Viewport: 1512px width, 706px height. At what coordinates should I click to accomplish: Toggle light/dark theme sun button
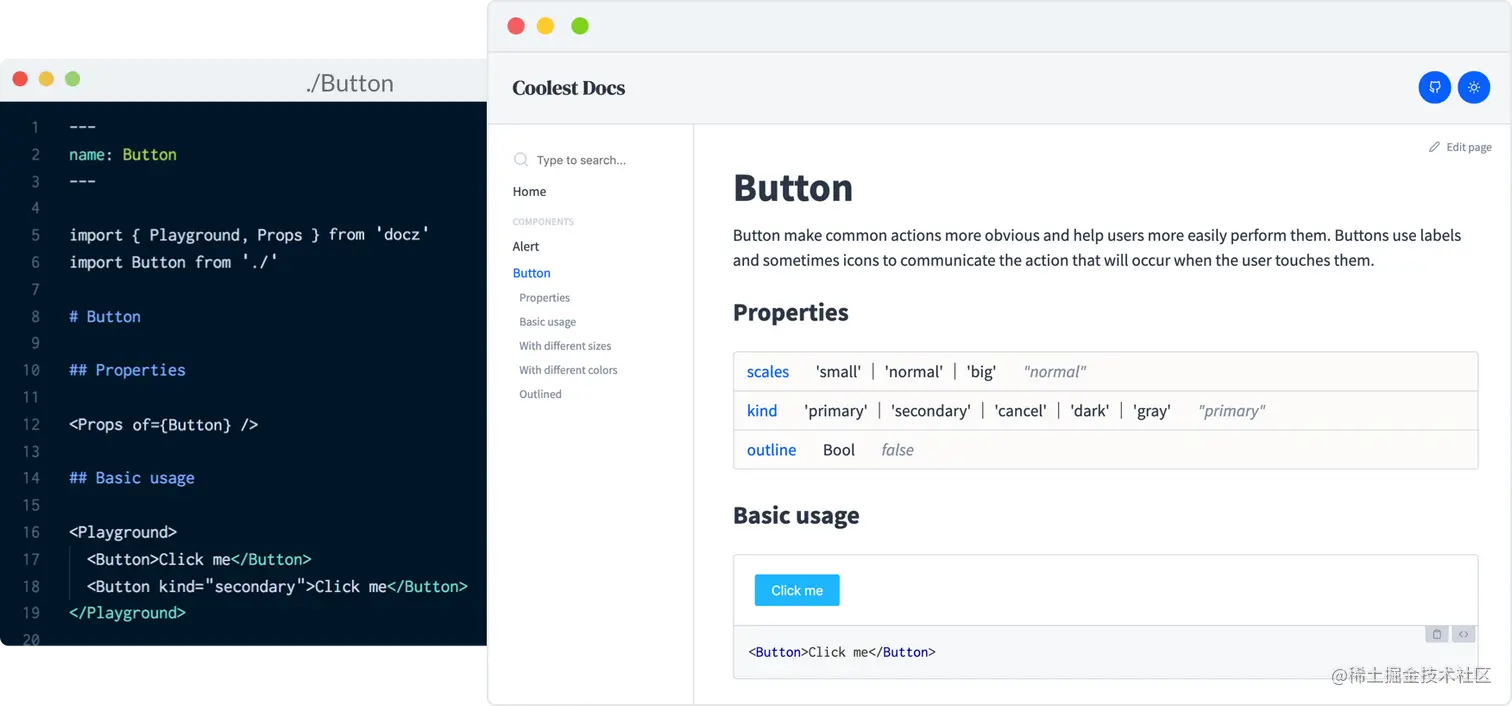[x=1473, y=87]
